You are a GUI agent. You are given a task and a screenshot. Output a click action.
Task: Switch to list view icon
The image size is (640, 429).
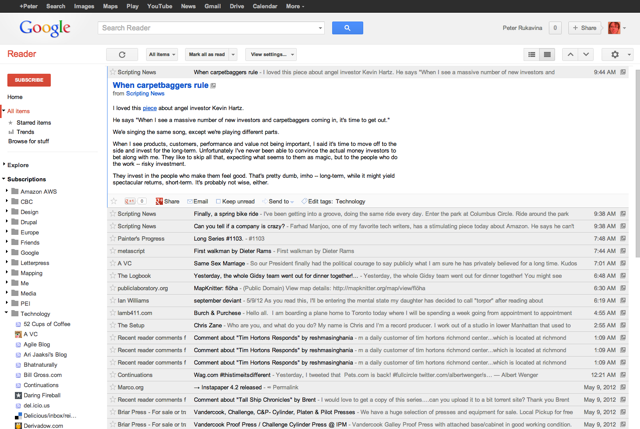pyautogui.click(x=531, y=54)
